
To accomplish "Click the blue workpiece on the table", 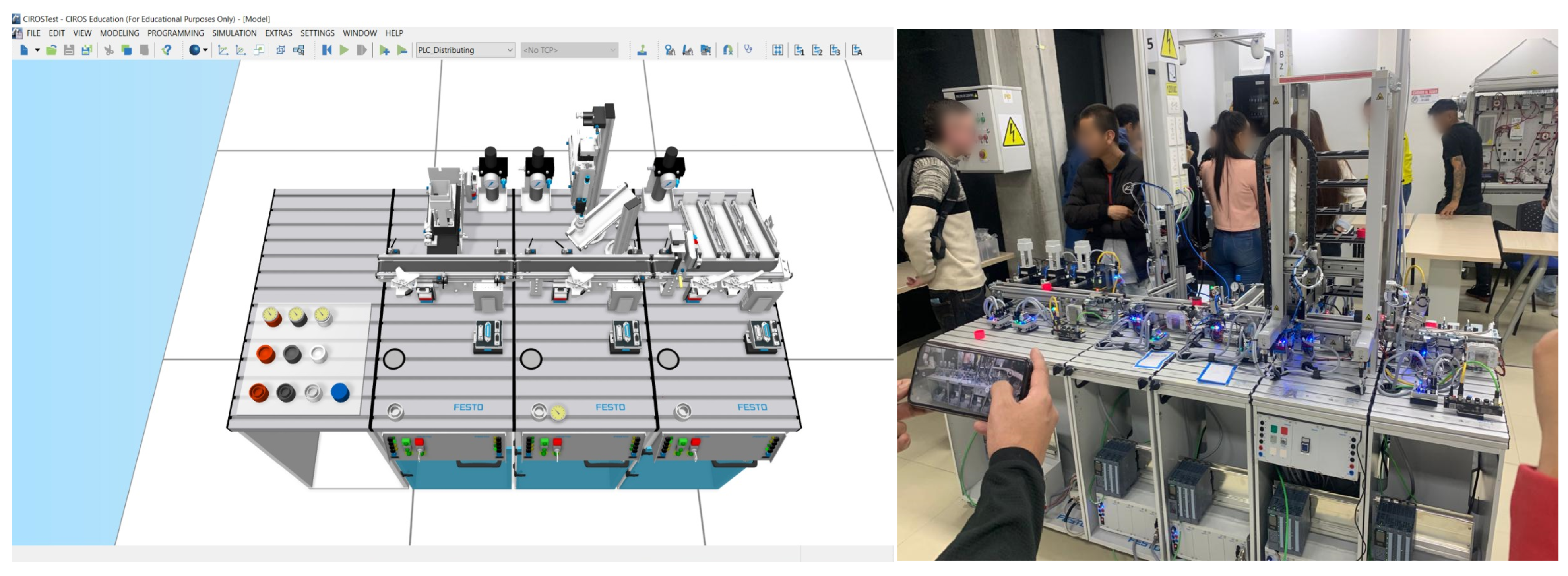I will click(x=340, y=392).
